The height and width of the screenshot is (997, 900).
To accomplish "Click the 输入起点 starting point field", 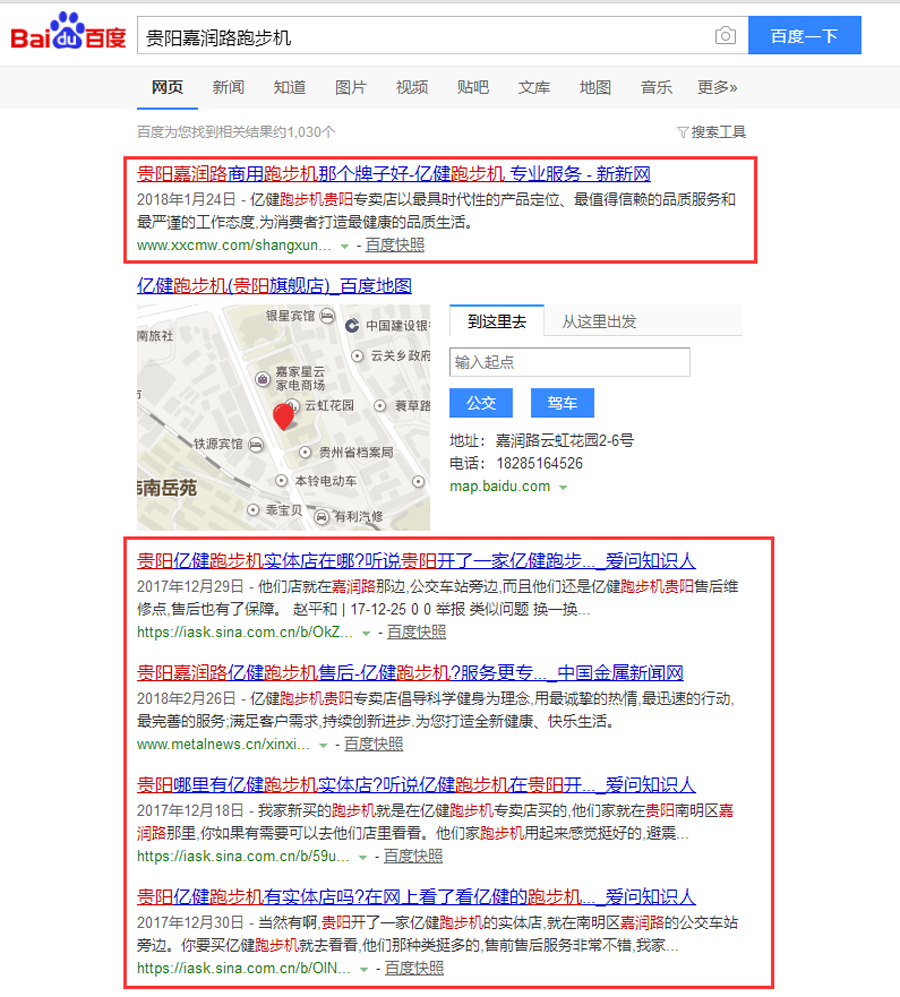I will click(569, 362).
